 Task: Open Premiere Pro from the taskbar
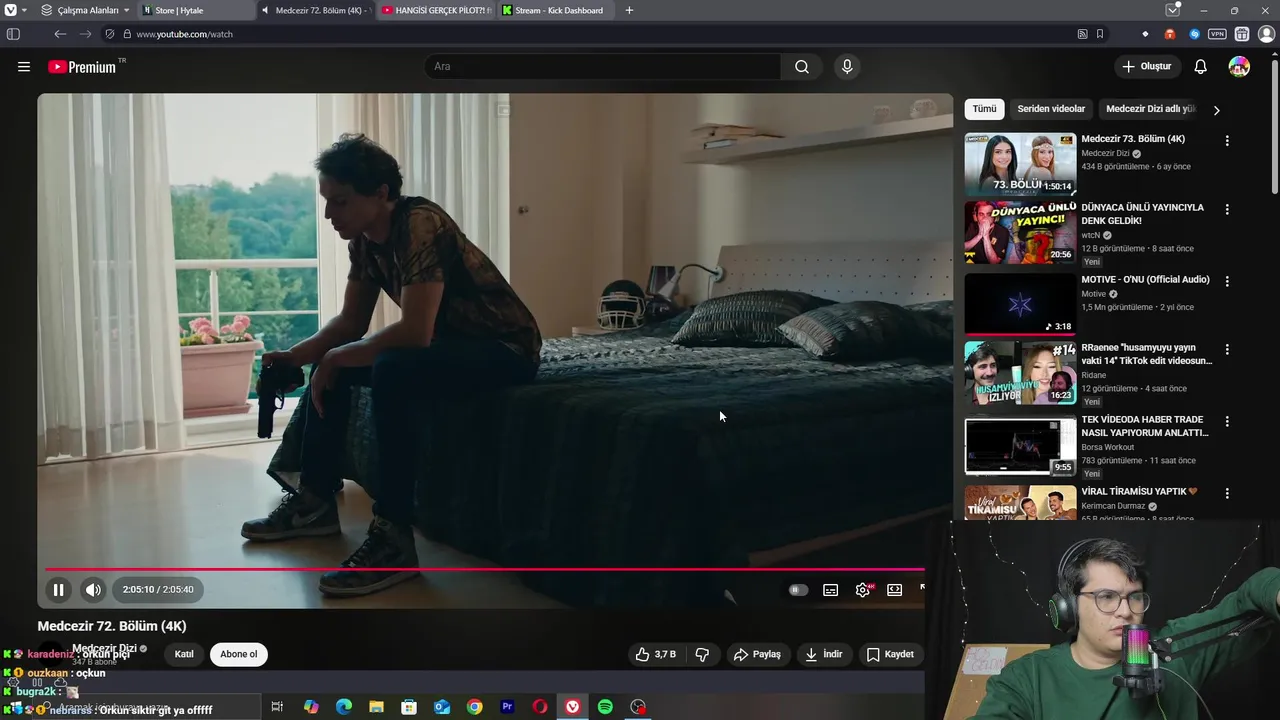pos(507,707)
